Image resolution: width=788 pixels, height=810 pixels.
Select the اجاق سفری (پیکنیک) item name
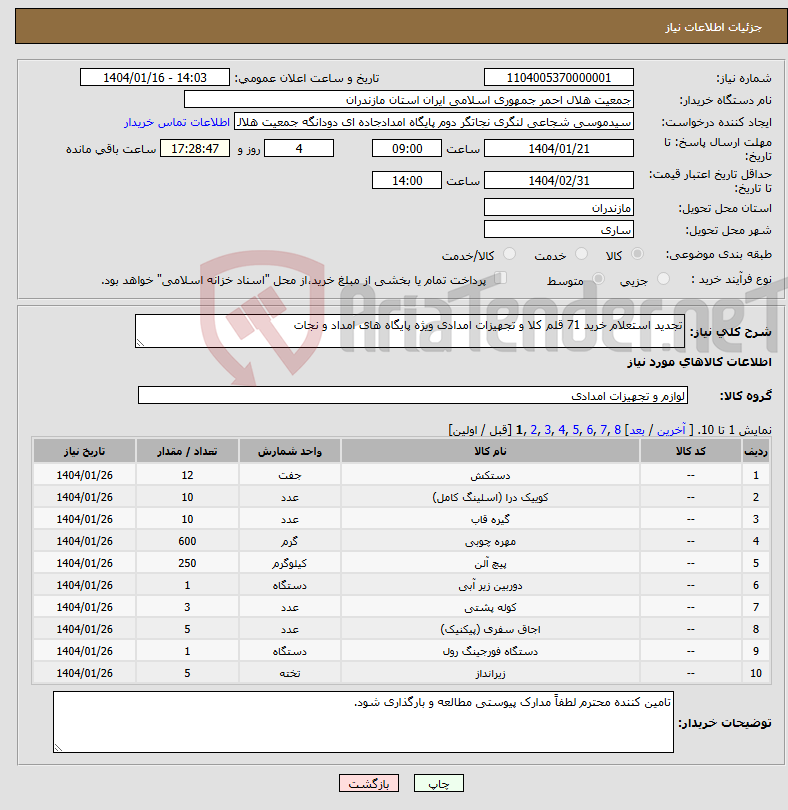490,629
